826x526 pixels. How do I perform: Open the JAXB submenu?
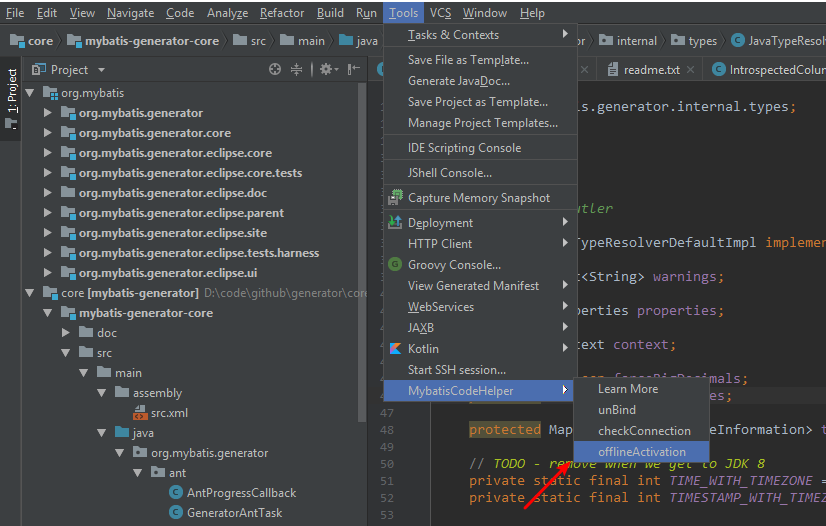[480, 327]
